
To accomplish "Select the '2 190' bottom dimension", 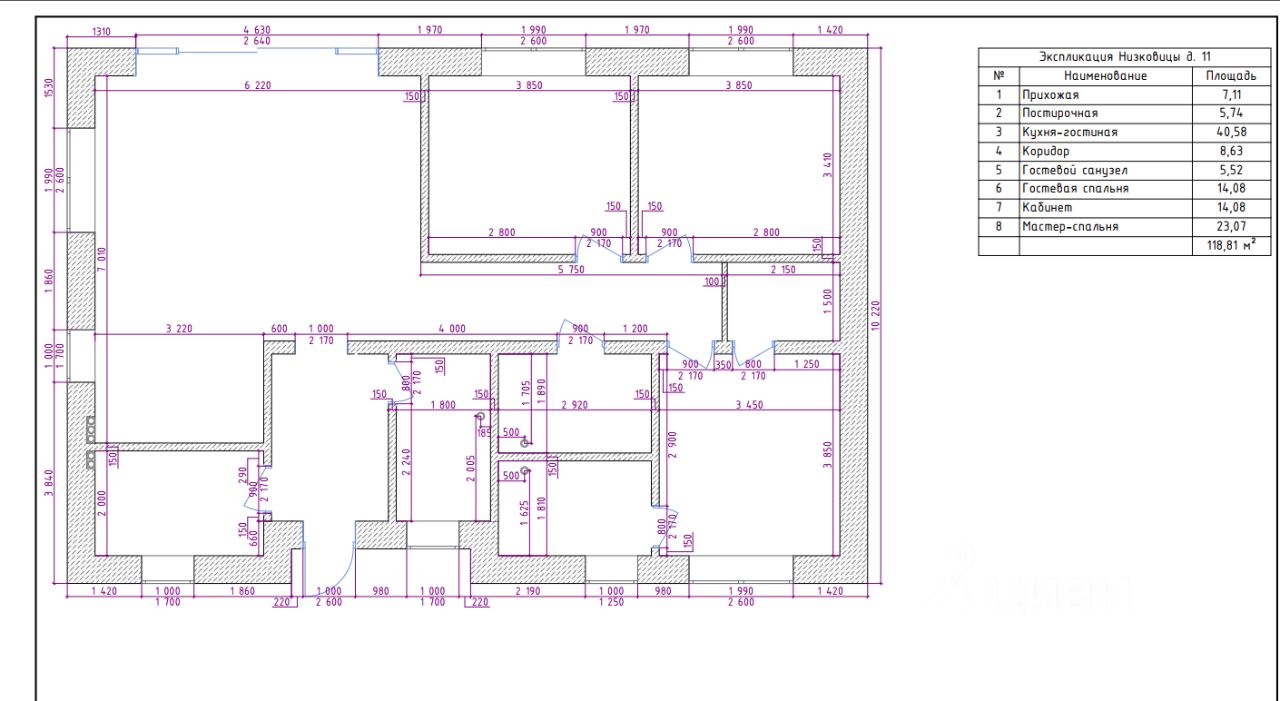I will click(x=527, y=592).
